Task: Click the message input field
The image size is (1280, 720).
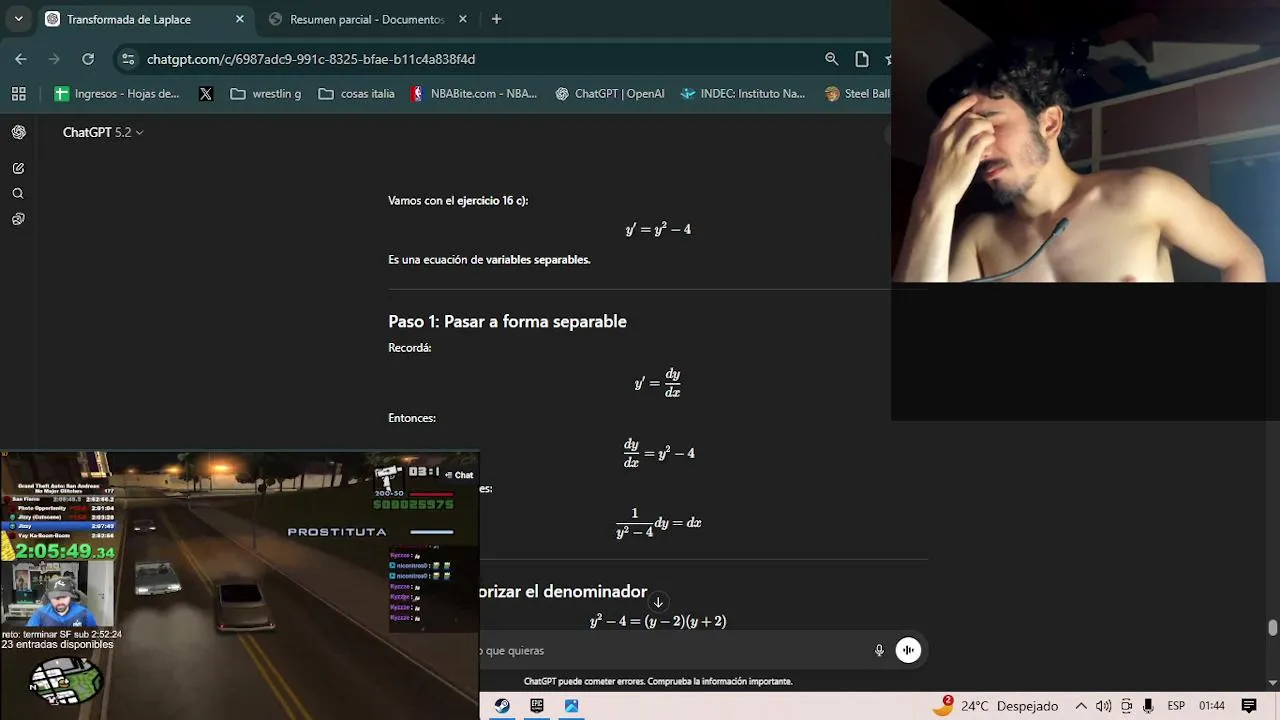Action: pos(670,650)
